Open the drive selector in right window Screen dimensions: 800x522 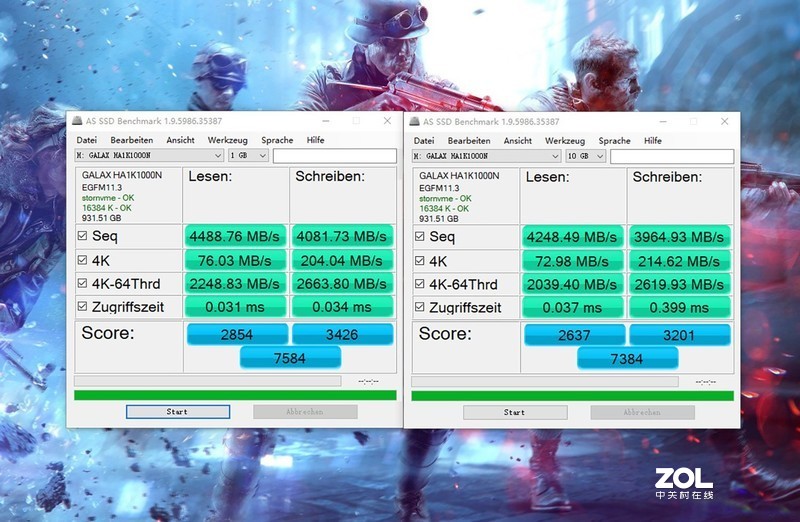pos(486,156)
